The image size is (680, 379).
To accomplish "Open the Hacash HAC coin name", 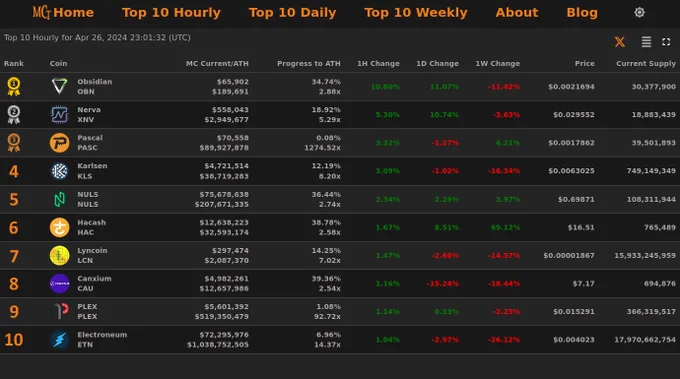I will [x=92, y=227].
